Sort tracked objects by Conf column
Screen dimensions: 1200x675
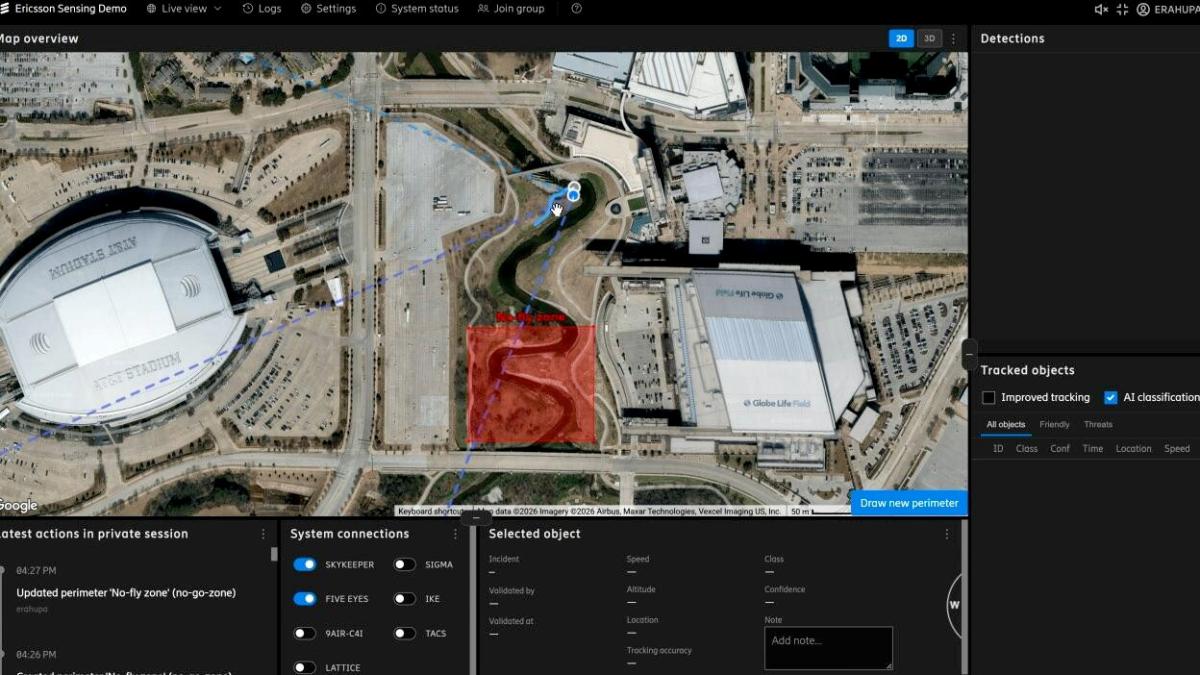[x=1060, y=449]
